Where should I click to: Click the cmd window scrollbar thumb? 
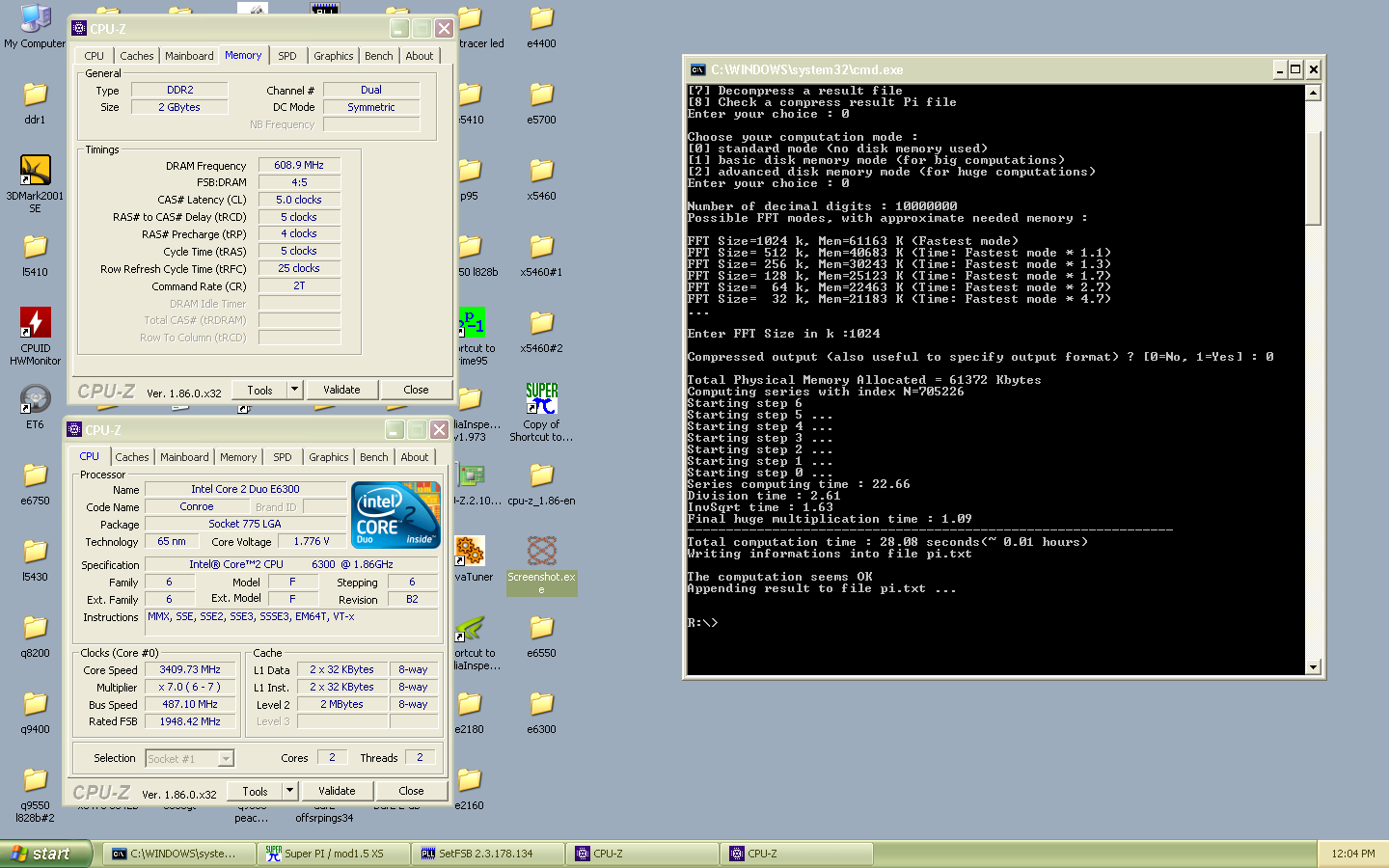click(x=1313, y=177)
